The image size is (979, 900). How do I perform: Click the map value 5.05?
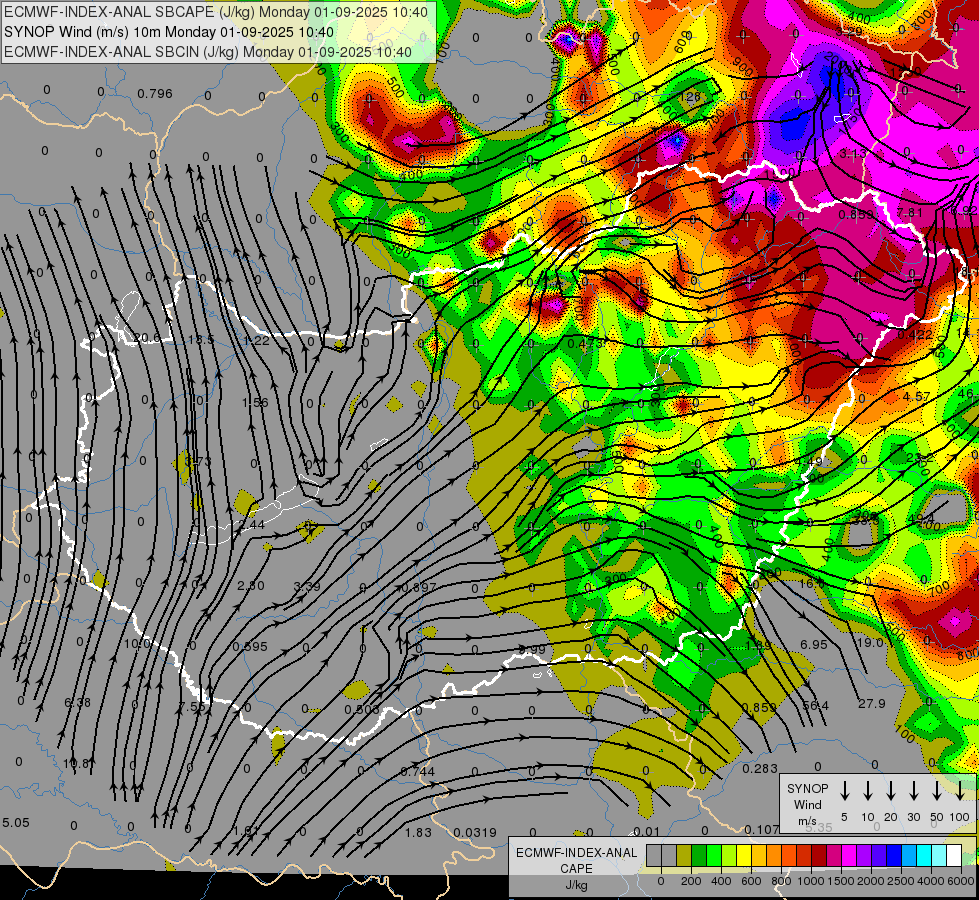[16, 823]
